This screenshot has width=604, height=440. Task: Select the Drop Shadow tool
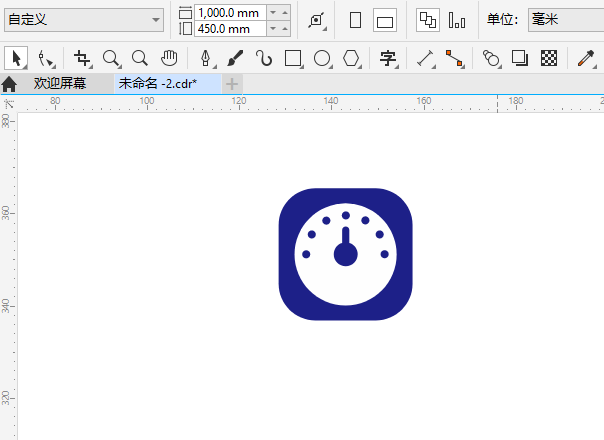click(520, 58)
